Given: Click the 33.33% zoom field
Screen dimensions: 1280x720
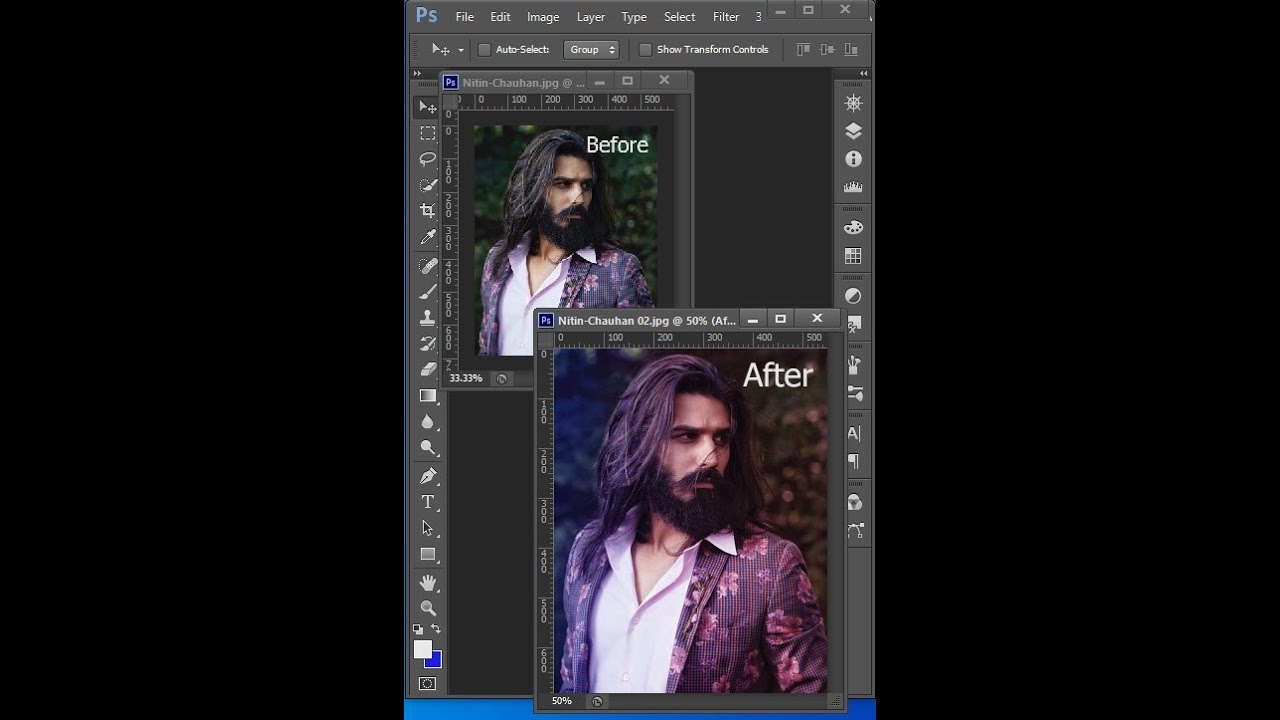Looking at the screenshot, I should point(466,378).
